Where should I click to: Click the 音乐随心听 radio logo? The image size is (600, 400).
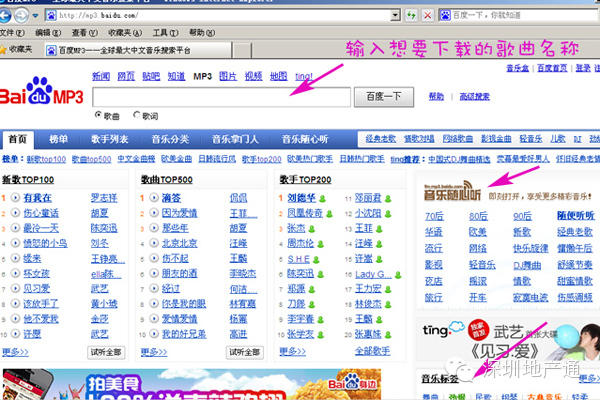[452, 191]
